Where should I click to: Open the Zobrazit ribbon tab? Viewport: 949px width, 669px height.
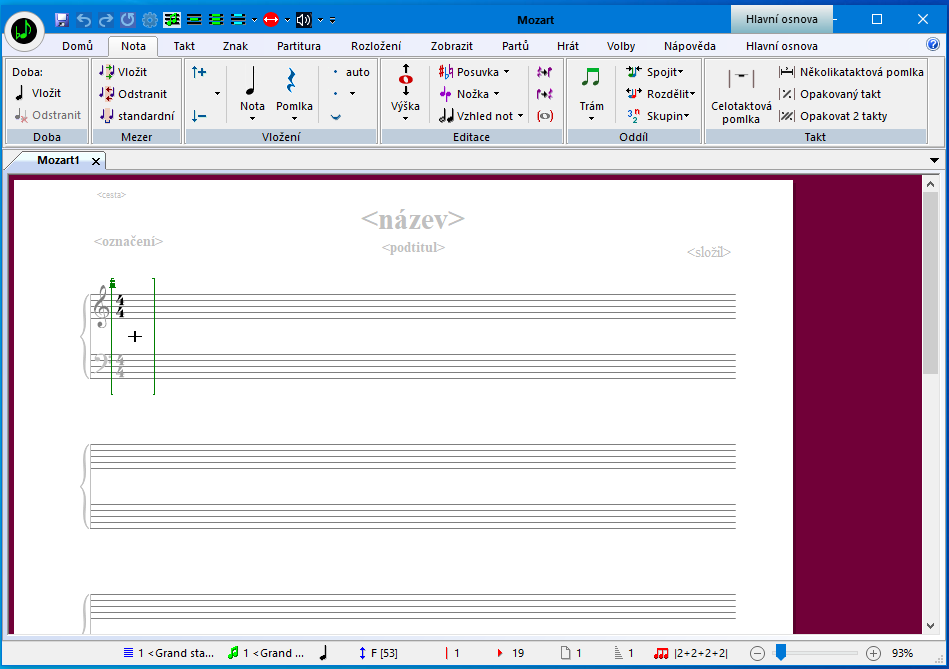[x=451, y=46]
